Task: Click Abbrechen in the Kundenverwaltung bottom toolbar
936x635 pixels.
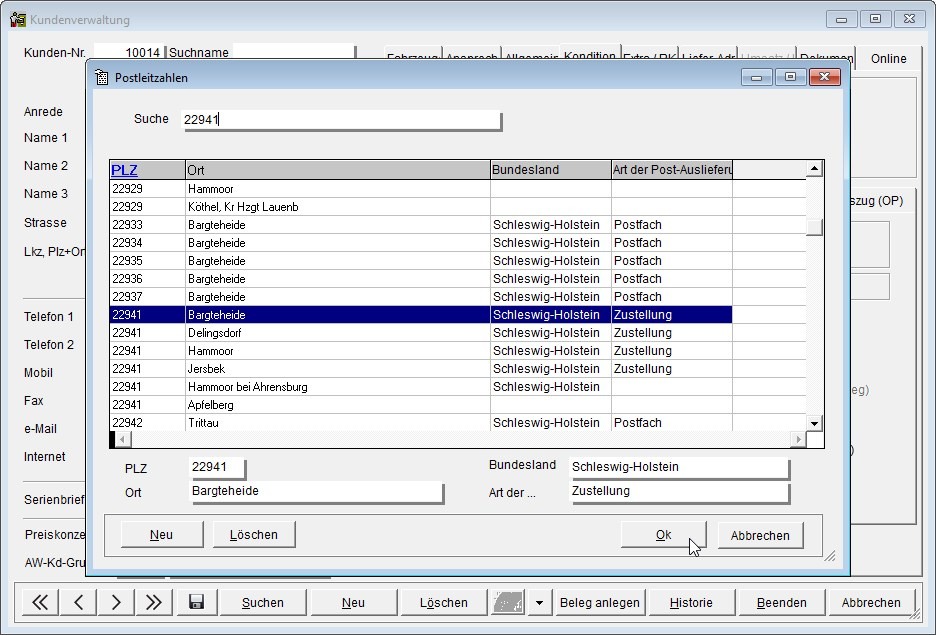Action: [871, 602]
